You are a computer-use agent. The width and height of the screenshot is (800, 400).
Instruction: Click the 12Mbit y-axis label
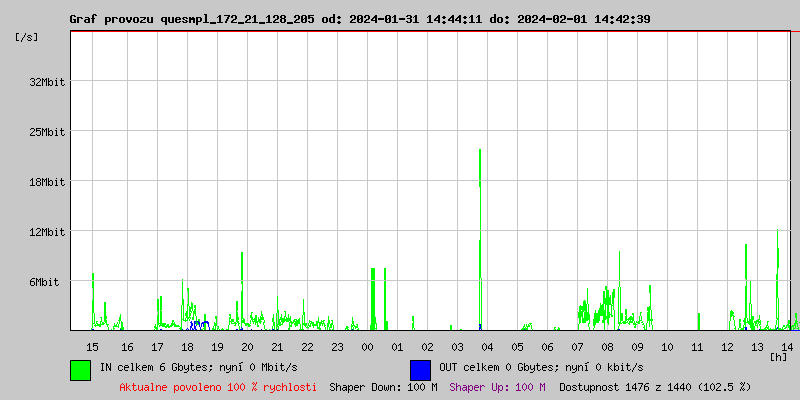click(x=47, y=232)
